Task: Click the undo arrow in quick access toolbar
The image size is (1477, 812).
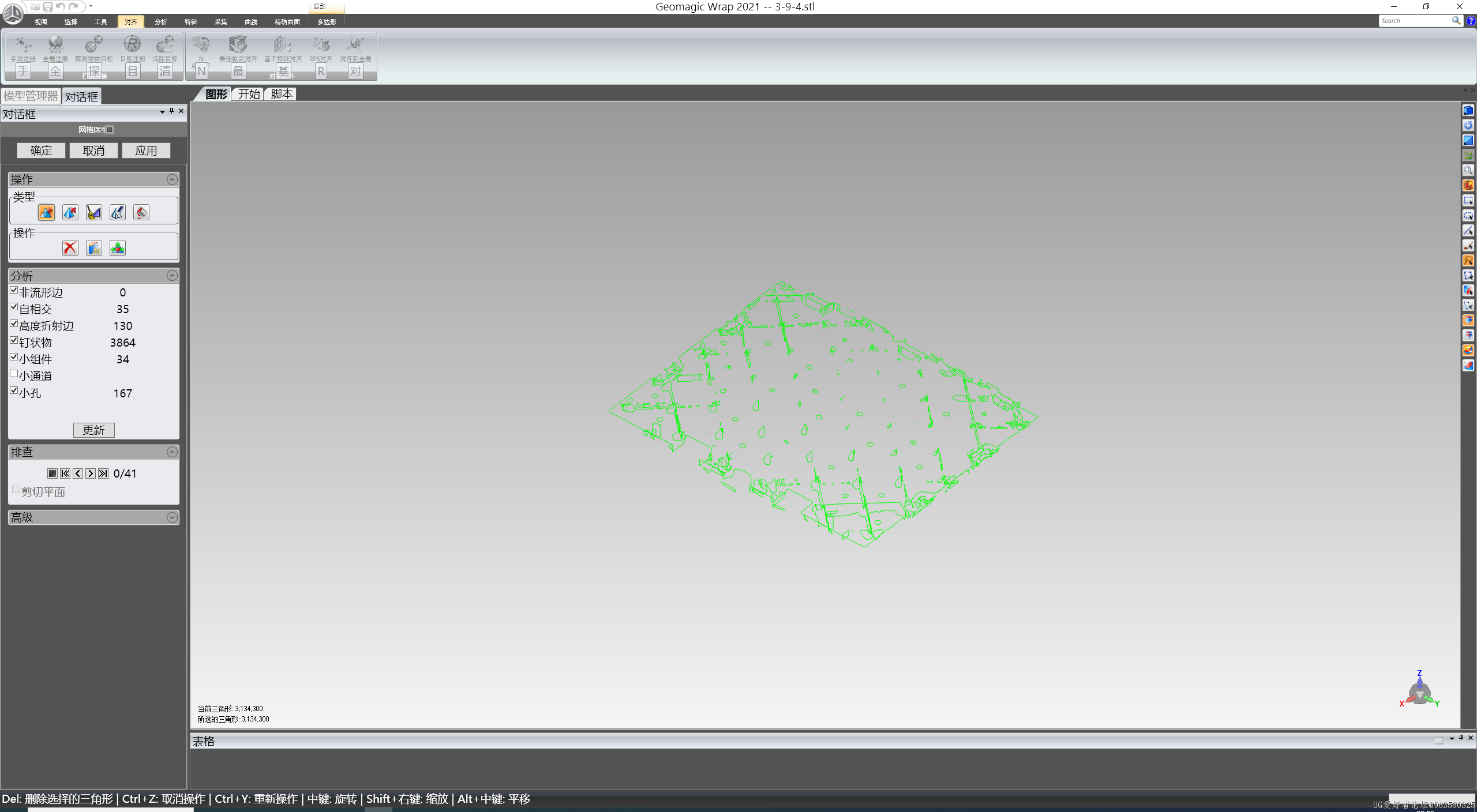Action: 61,7
